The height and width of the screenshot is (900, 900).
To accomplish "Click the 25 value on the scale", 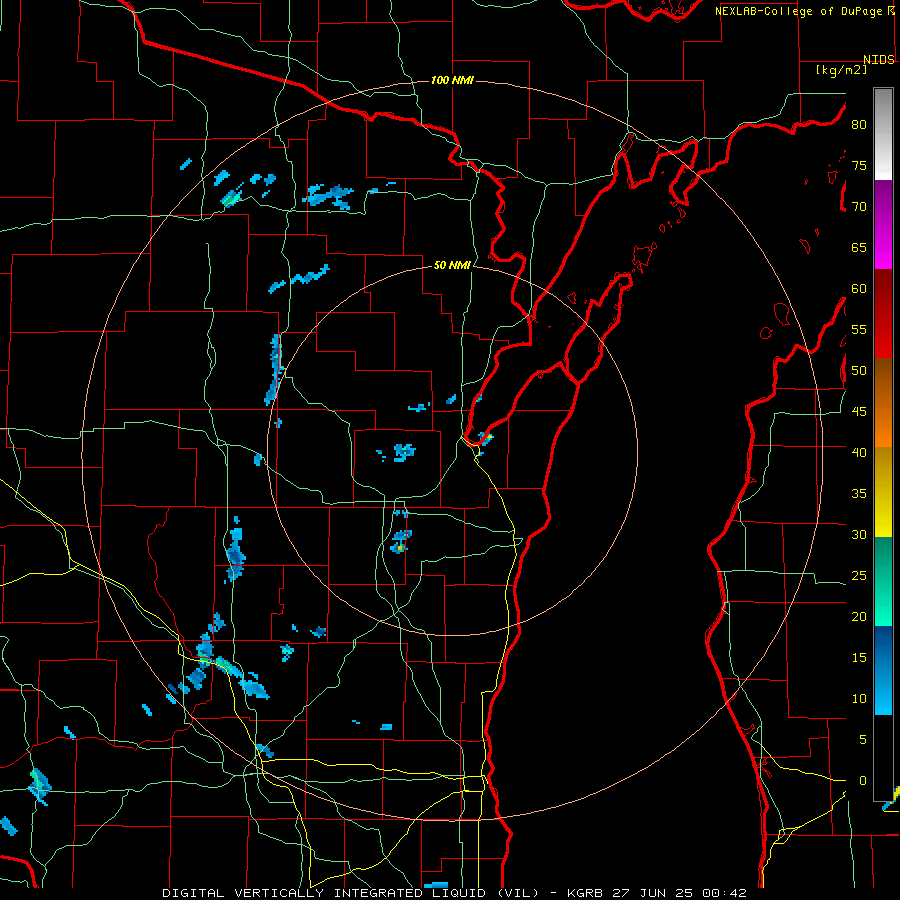I will tap(859, 576).
